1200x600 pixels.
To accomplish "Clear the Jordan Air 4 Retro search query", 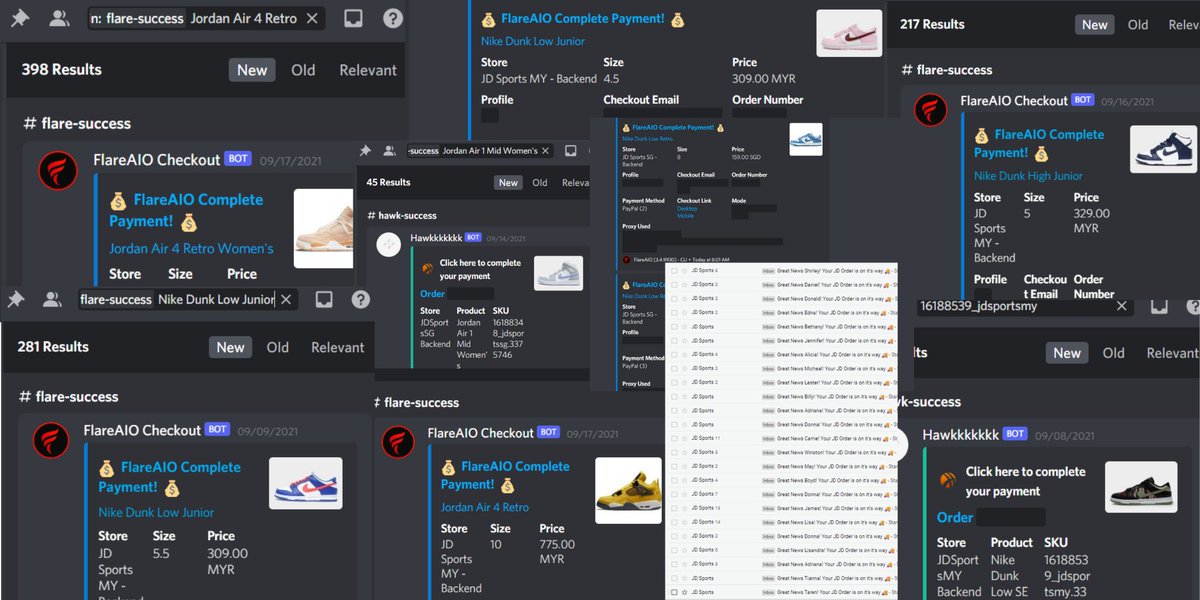I will tap(313, 18).
